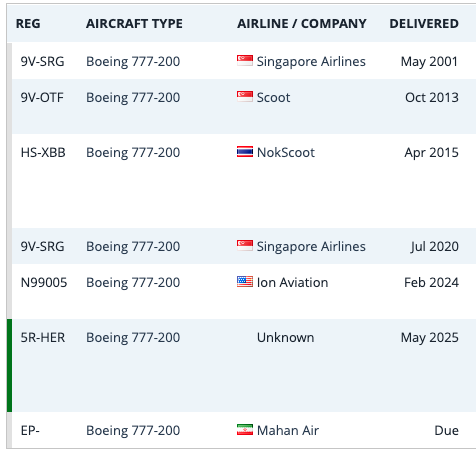Click Singapore flag in May 2001 row
The width and height of the screenshot is (476, 450).
point(245,61)
